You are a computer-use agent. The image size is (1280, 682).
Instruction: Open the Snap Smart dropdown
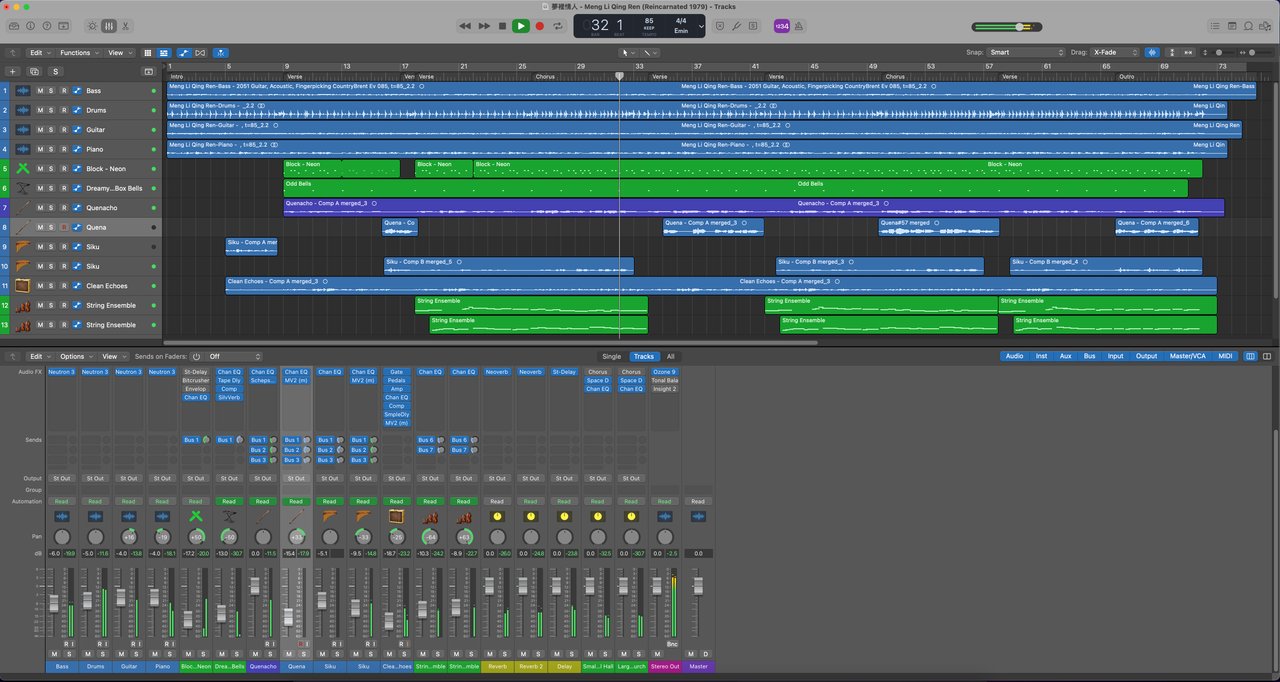click(1026, 52)
